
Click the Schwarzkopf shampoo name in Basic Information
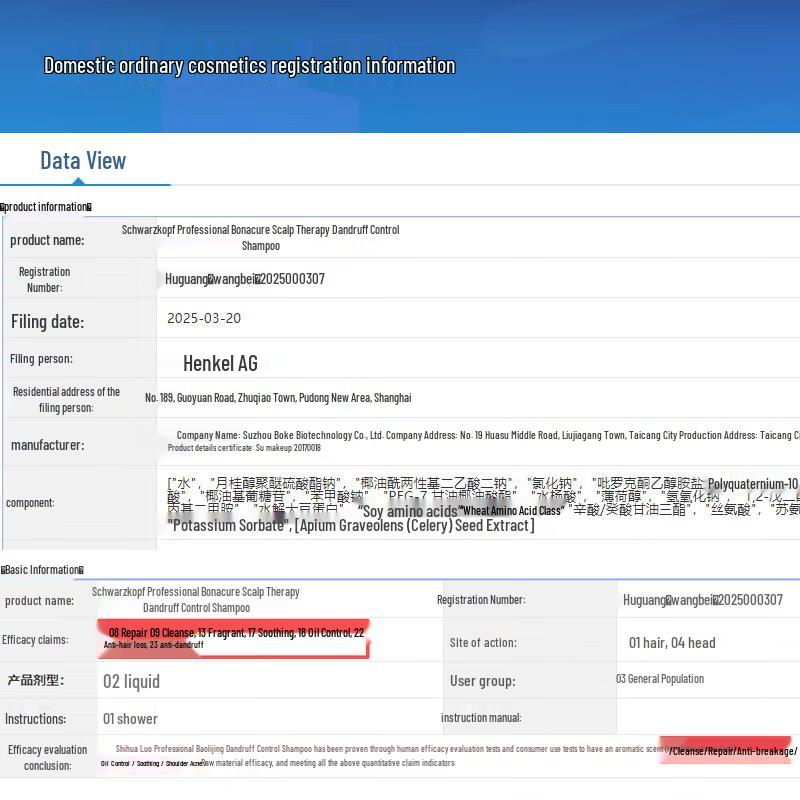click(x=196, y=600)
